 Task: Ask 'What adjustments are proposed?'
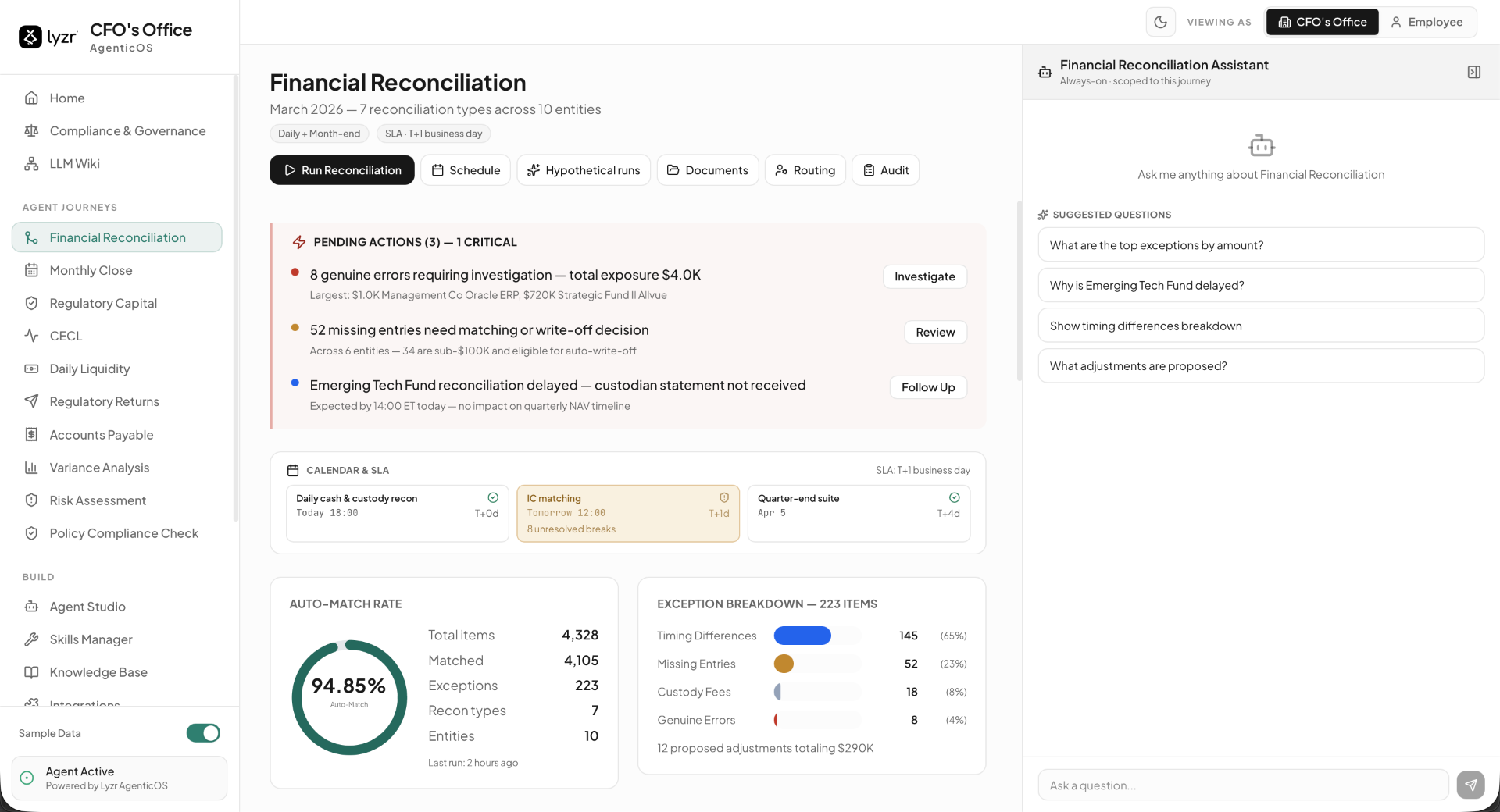point(1261,365)
